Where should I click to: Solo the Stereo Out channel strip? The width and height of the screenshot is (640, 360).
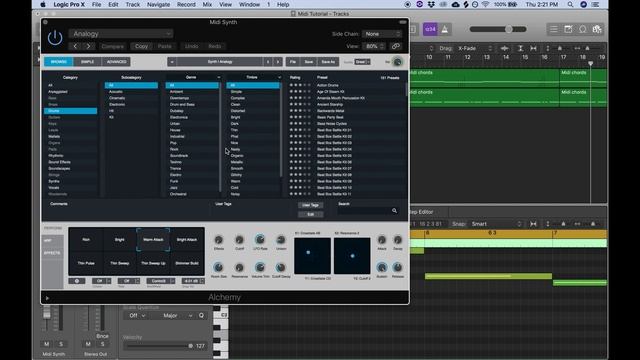coord(102,344)
